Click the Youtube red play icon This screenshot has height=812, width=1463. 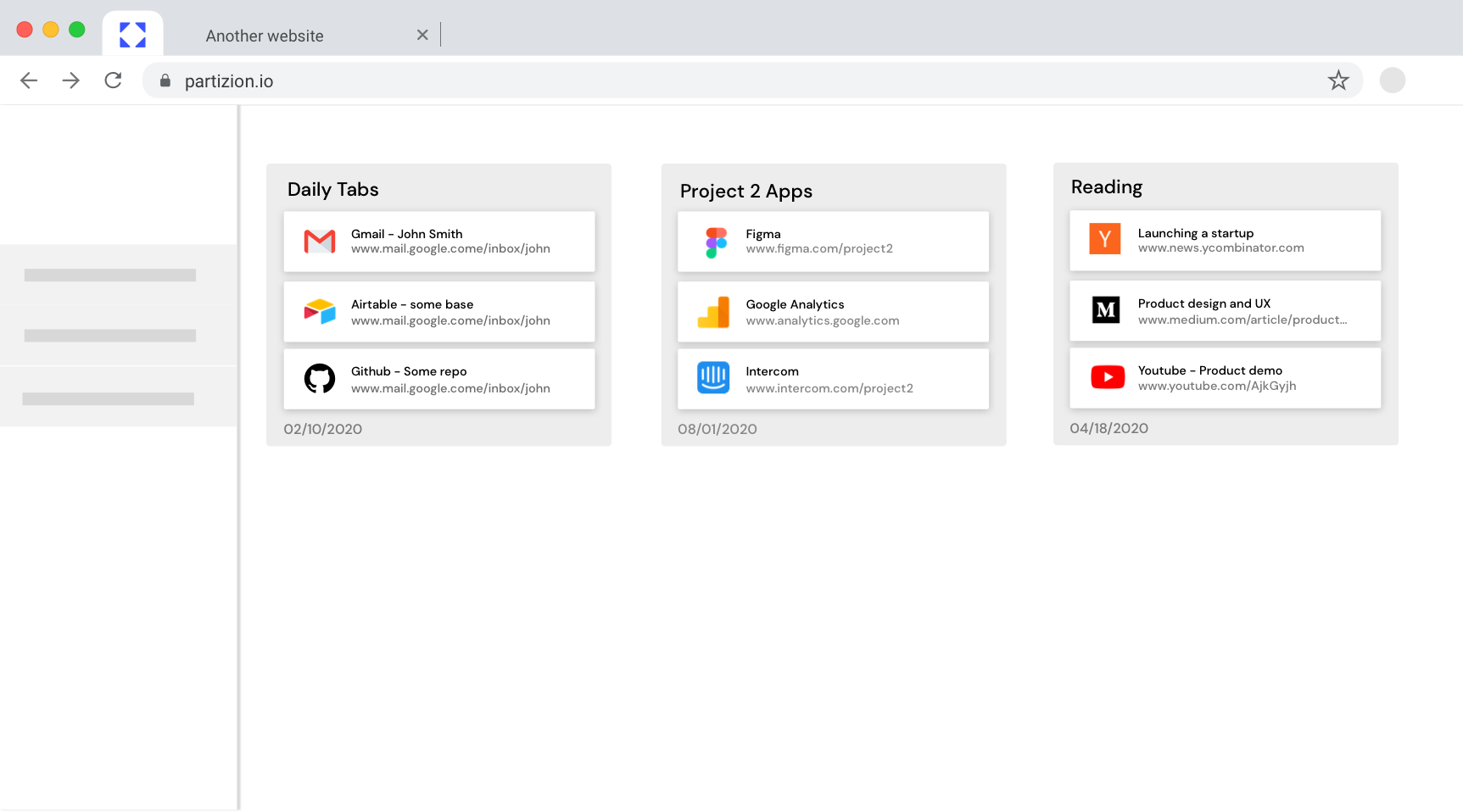[x=1108, y=377]
